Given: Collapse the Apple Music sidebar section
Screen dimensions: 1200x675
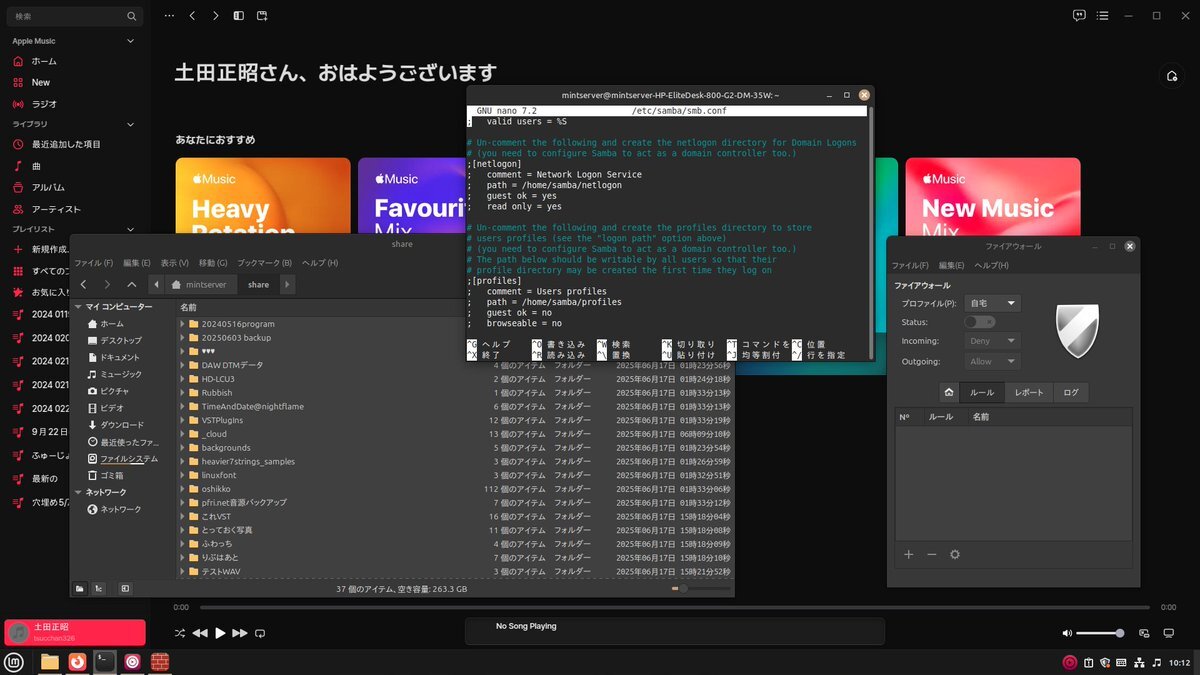Looking at the screenshot, I should [x=130, y=41].
